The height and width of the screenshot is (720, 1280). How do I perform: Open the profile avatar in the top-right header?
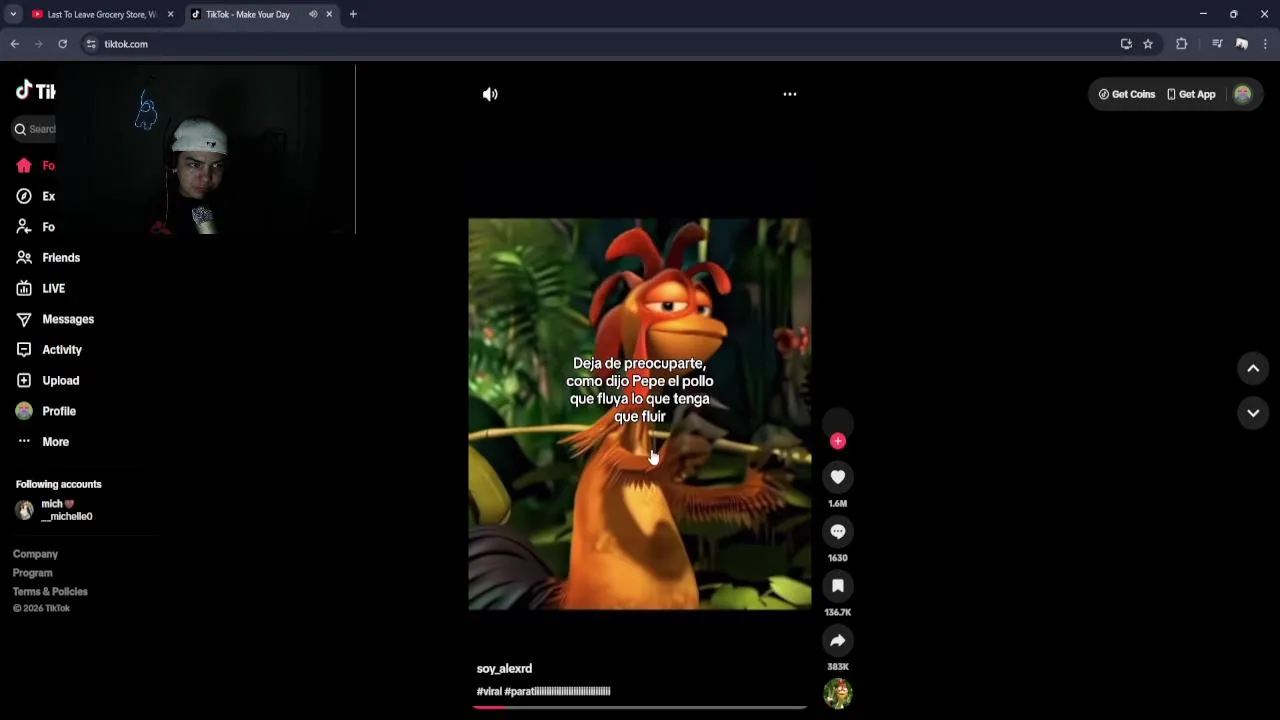point(1243,94)
